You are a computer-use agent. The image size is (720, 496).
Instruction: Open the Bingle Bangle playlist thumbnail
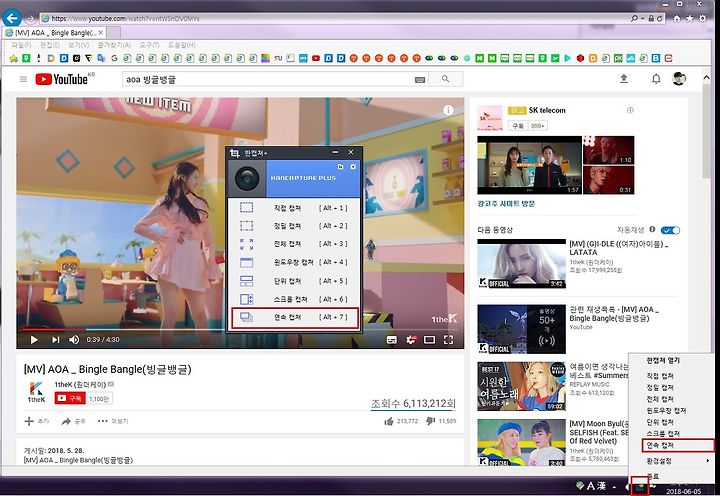[x=521, y=329]
